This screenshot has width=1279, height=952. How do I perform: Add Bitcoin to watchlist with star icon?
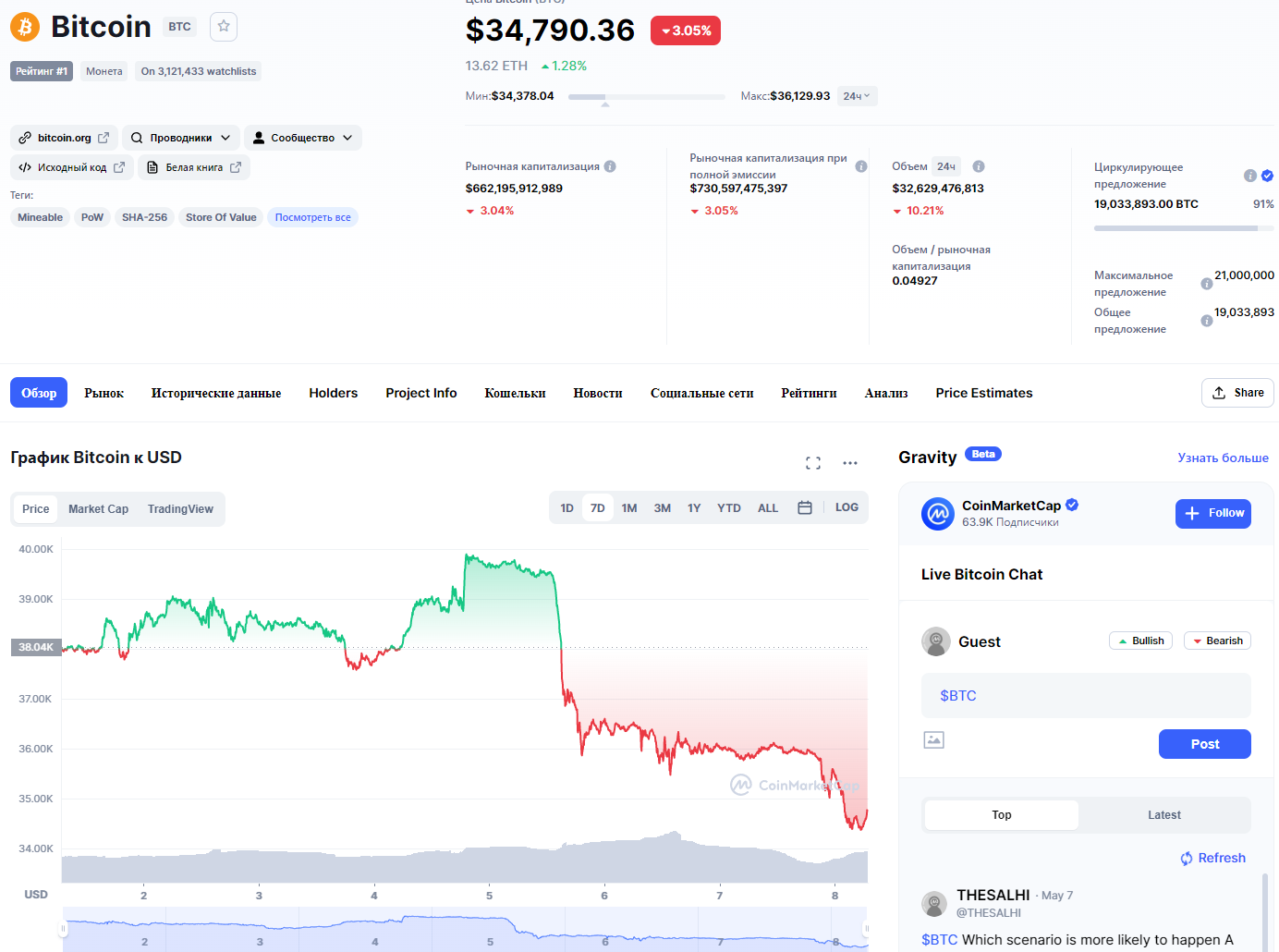tap(224, 27)
